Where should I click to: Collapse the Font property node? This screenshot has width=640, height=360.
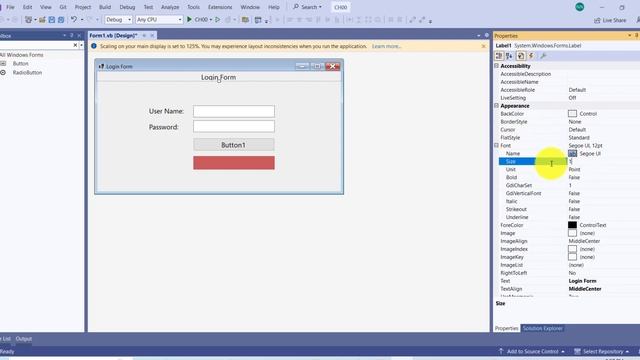point(496,145)
